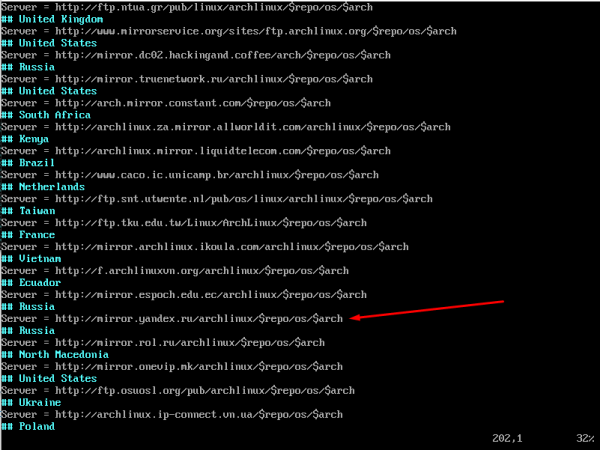Select the '## Kenya' comment line
This screenshot has height=450, width=600.
click(25, 139)
